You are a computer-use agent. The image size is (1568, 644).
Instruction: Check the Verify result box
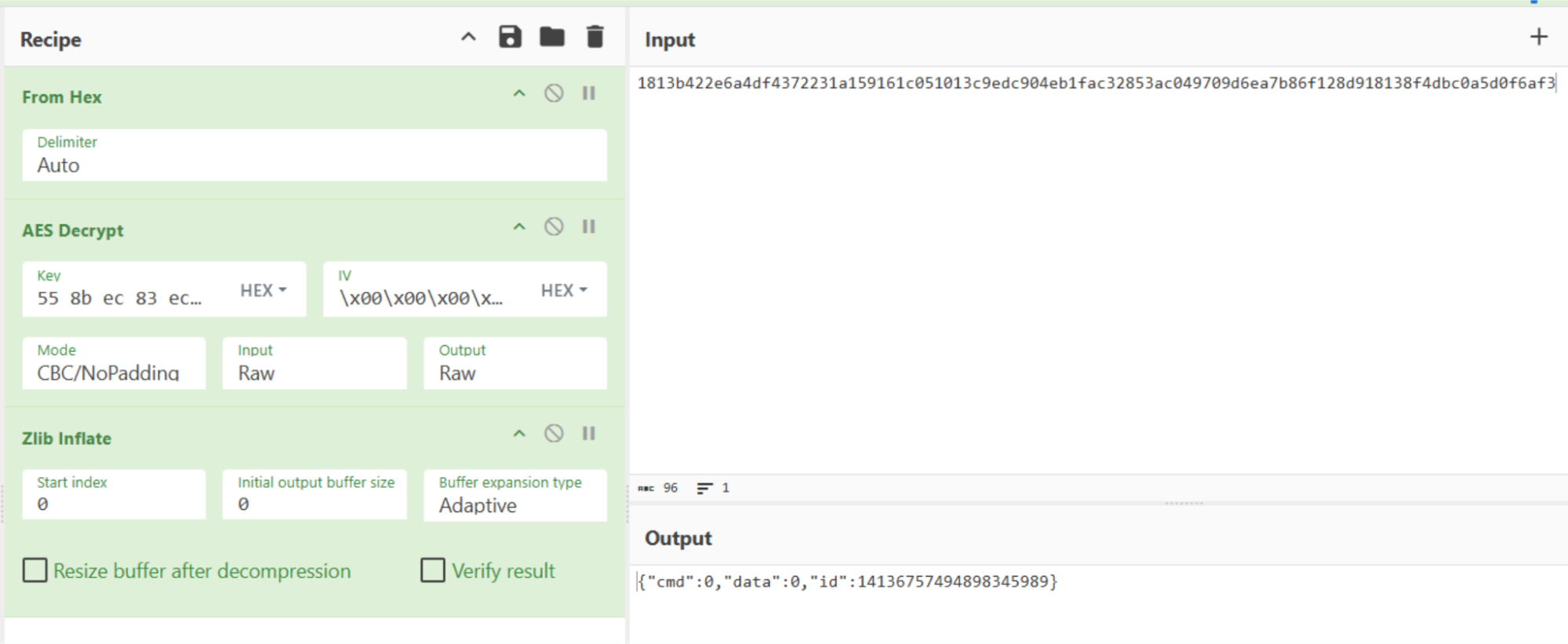pyautogui.click(x=433, y=570)
